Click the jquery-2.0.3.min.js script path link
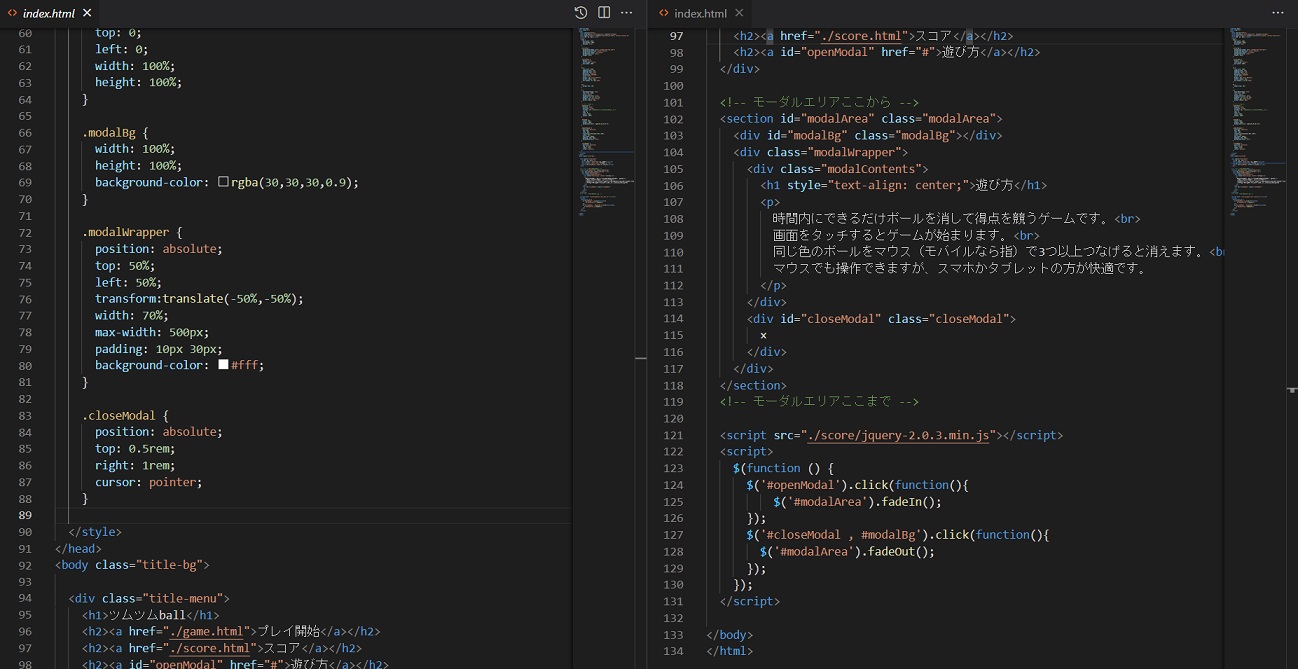Screen dimensions: 1298x669 pyautogui.click(x=897, y=435)
